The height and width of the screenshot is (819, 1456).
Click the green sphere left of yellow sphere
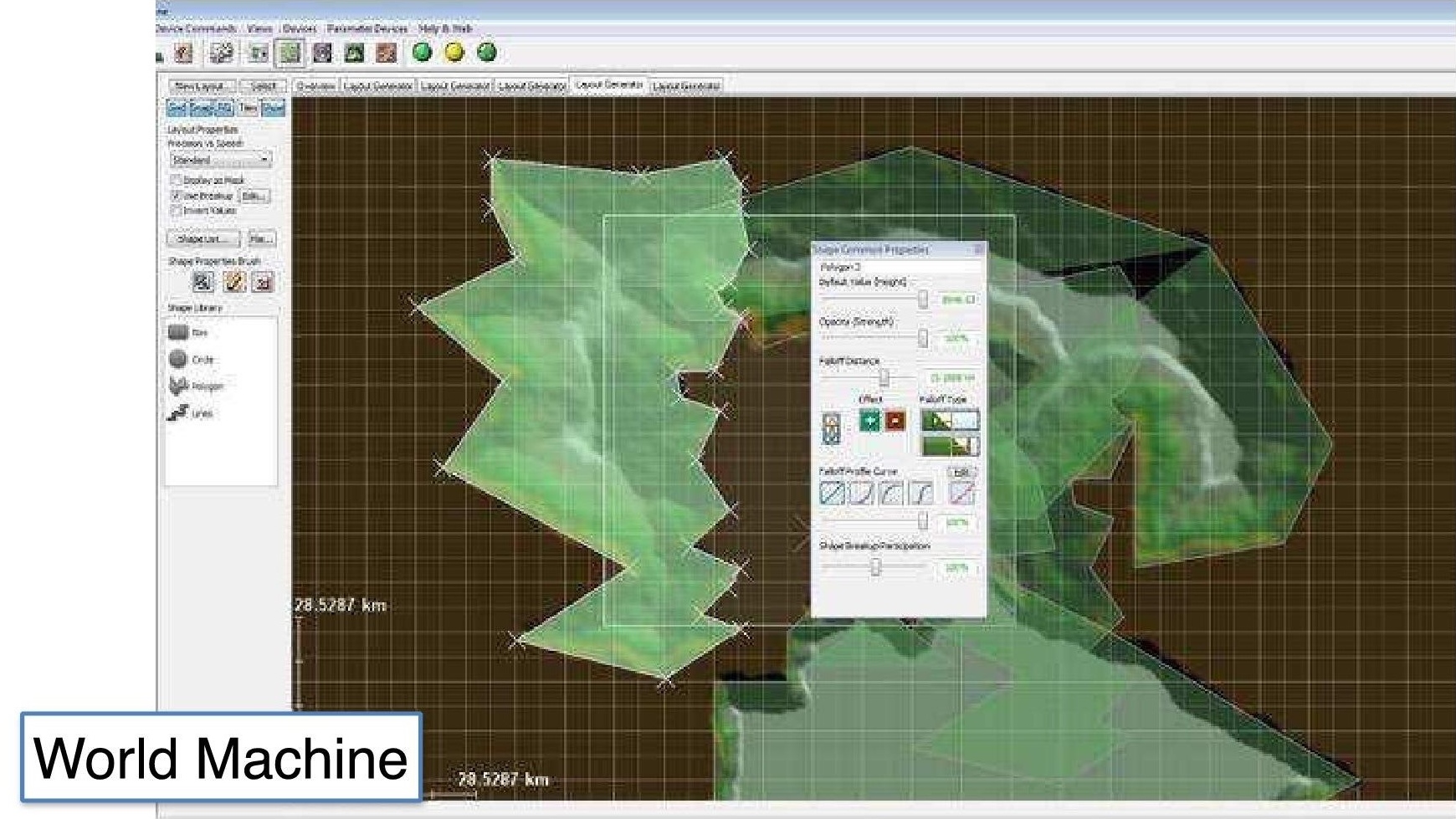(x=423, y=53)
